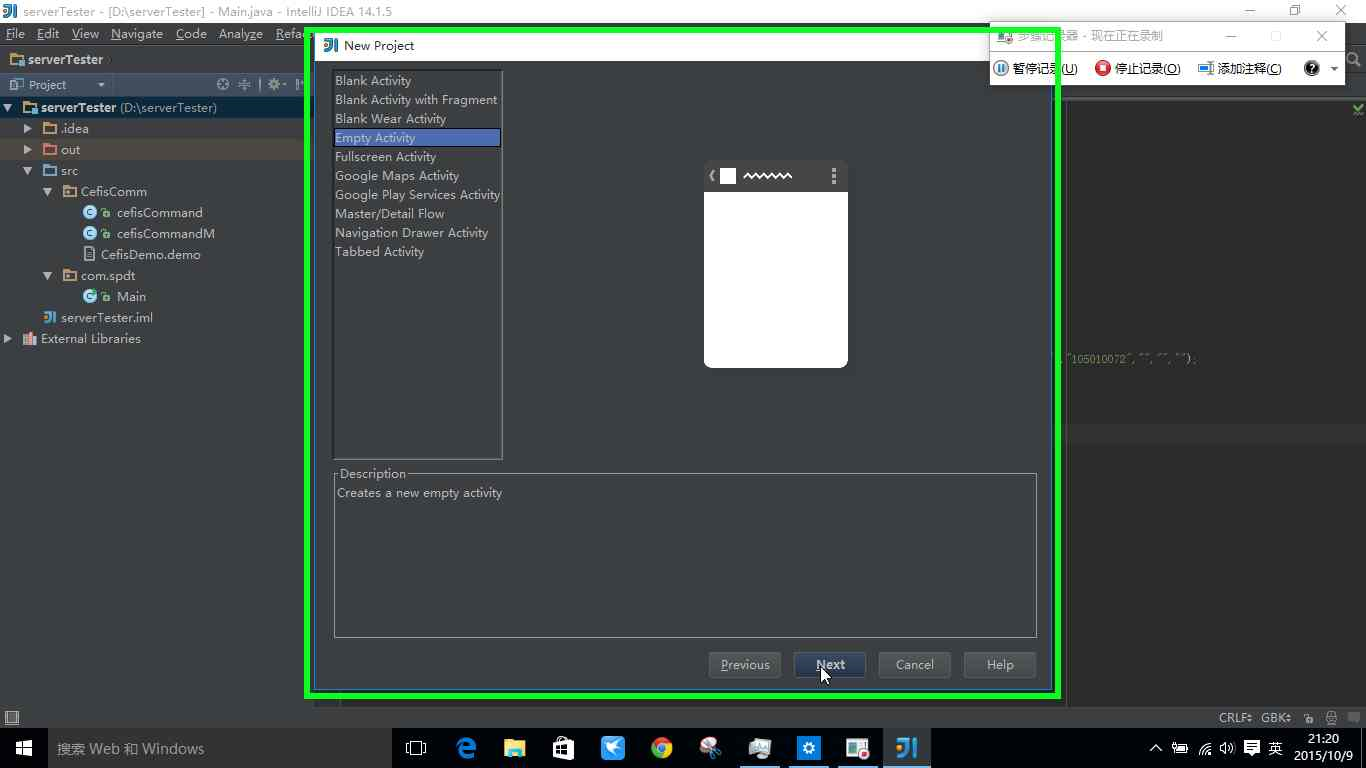Open the Code menu
This screenshot has height=768, width=1366.
[x=191, y=33]
